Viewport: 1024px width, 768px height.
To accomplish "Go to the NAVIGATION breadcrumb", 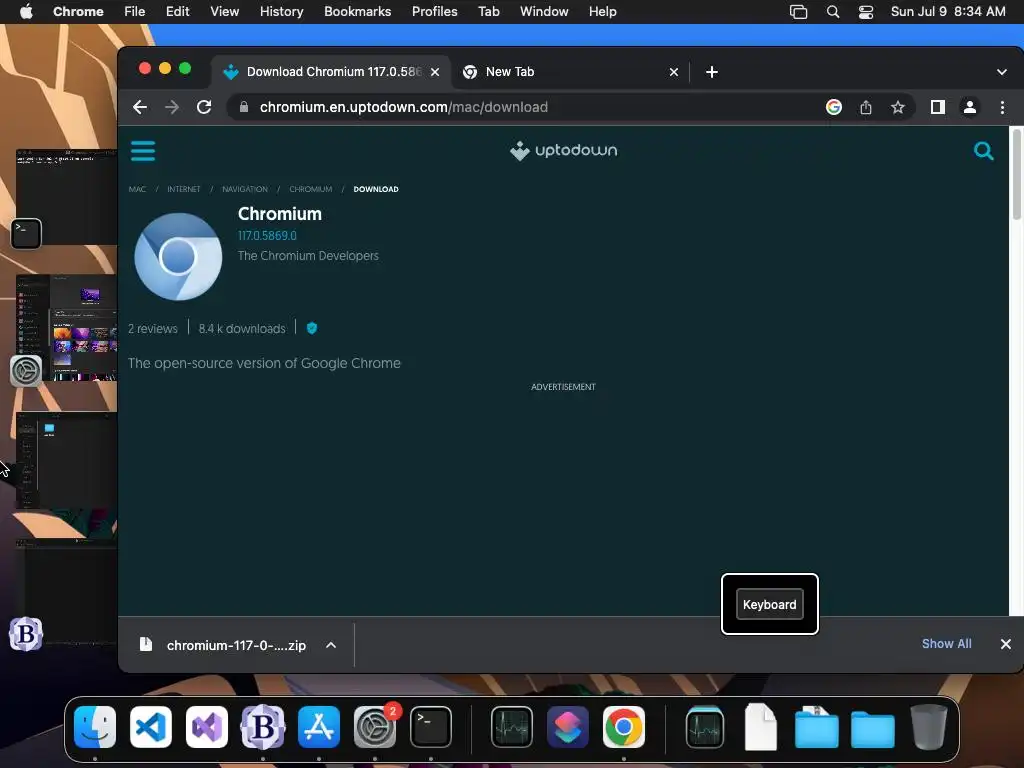I will pyautogui.click(x=245, y=189).
